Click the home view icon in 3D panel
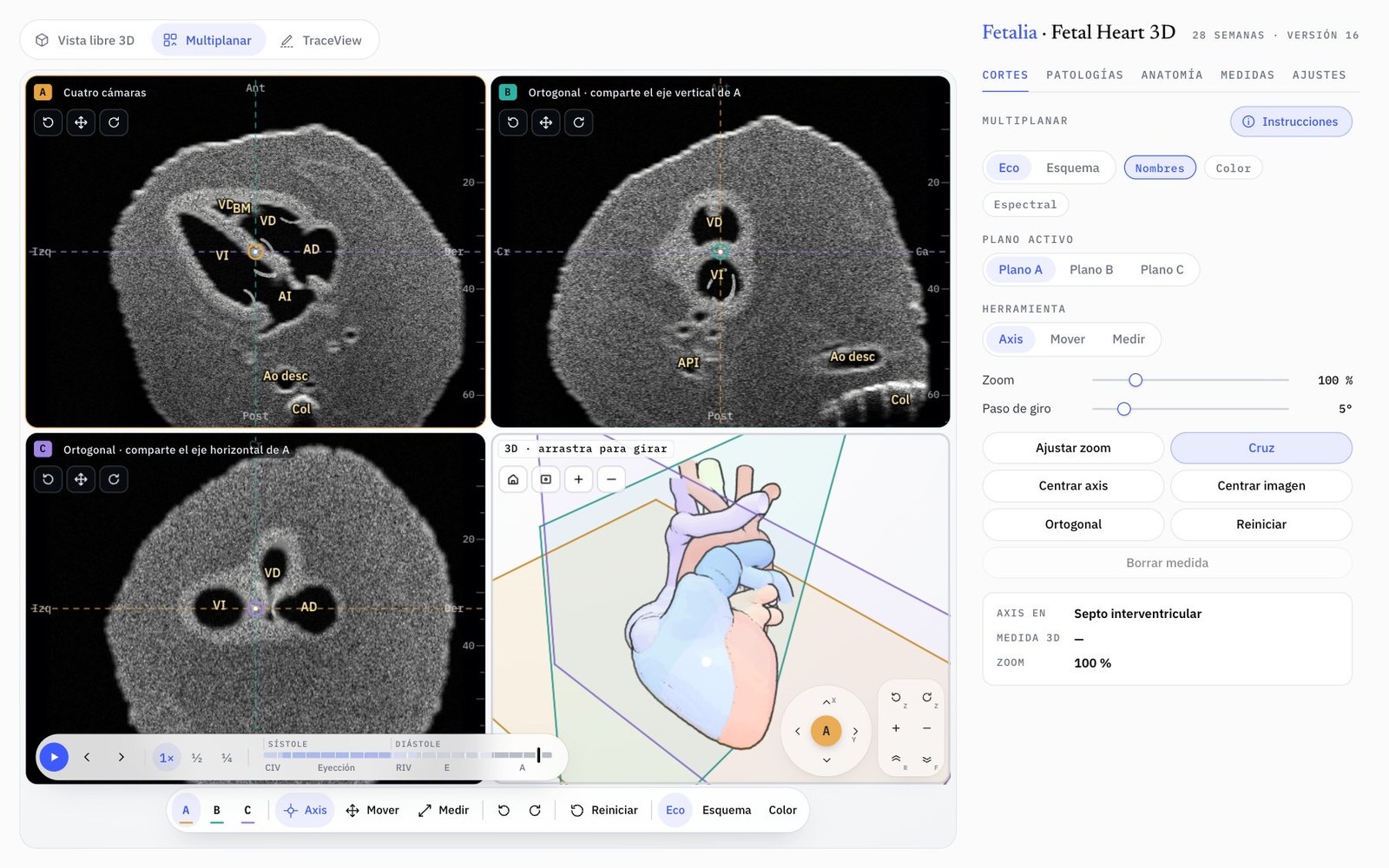 coord(513,479)
